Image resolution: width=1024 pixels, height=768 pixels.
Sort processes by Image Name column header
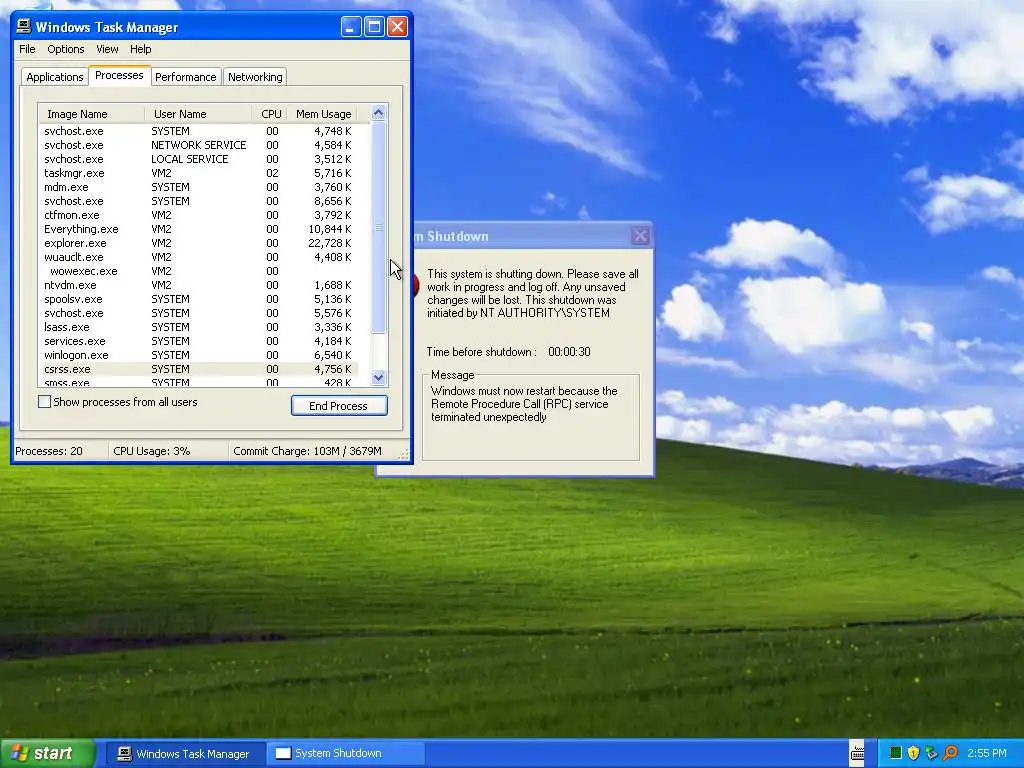91,114
